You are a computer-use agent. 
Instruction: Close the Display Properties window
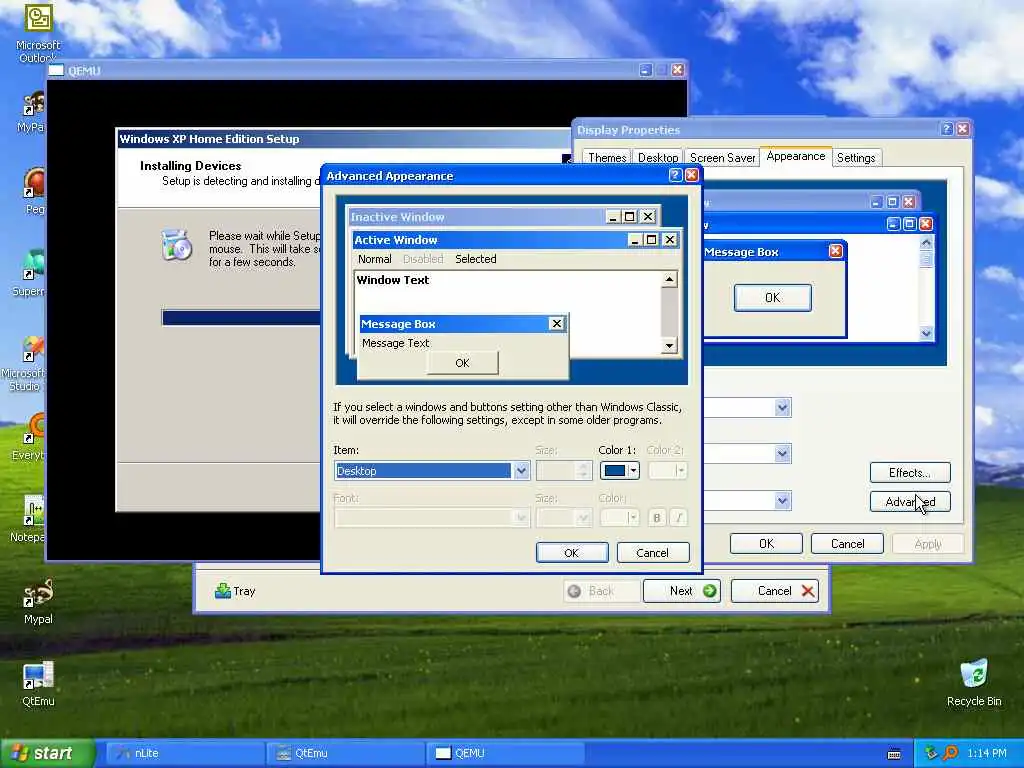963,129
